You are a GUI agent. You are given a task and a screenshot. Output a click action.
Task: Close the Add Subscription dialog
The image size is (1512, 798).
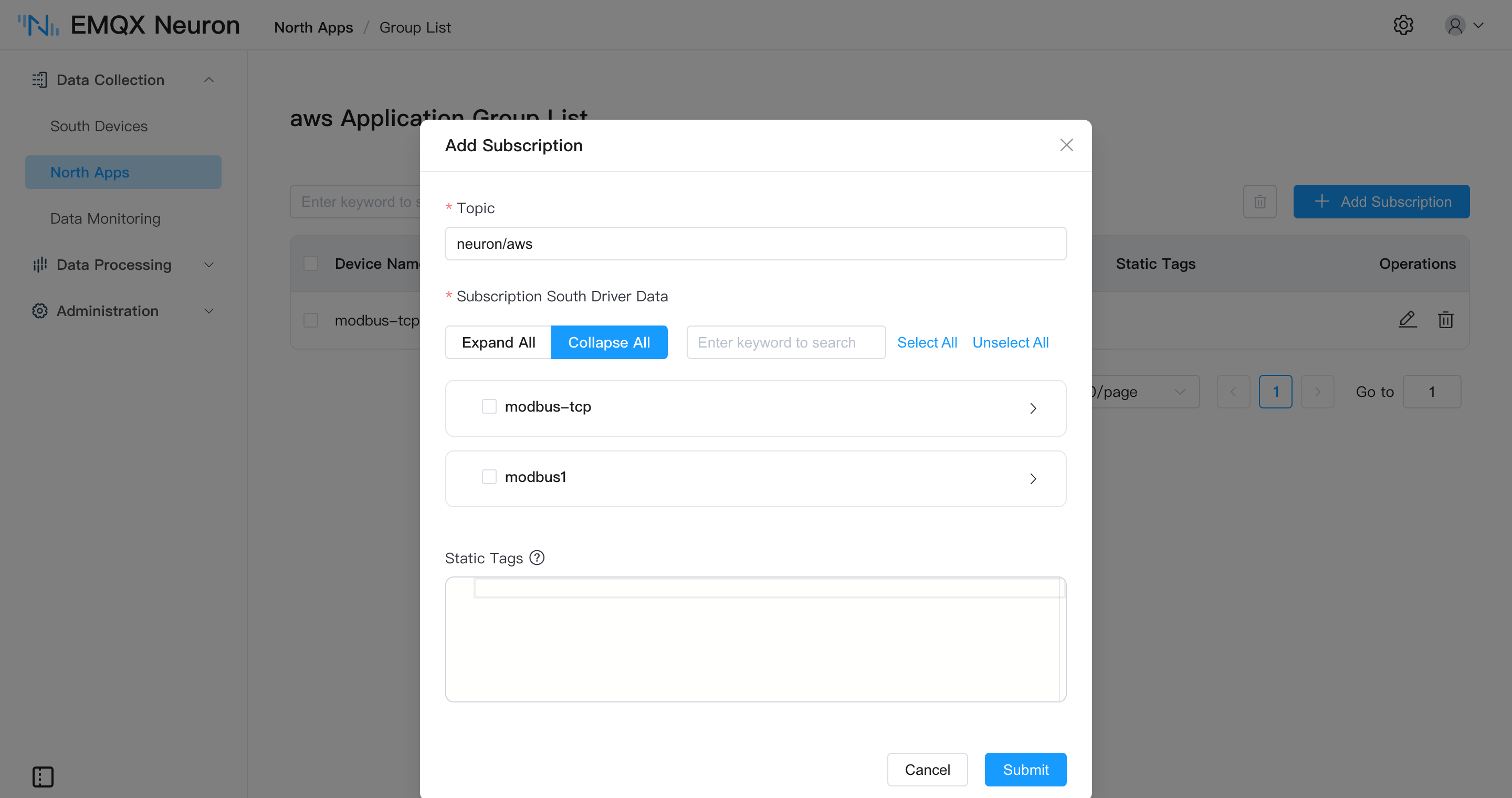[x=1066, y=145]
